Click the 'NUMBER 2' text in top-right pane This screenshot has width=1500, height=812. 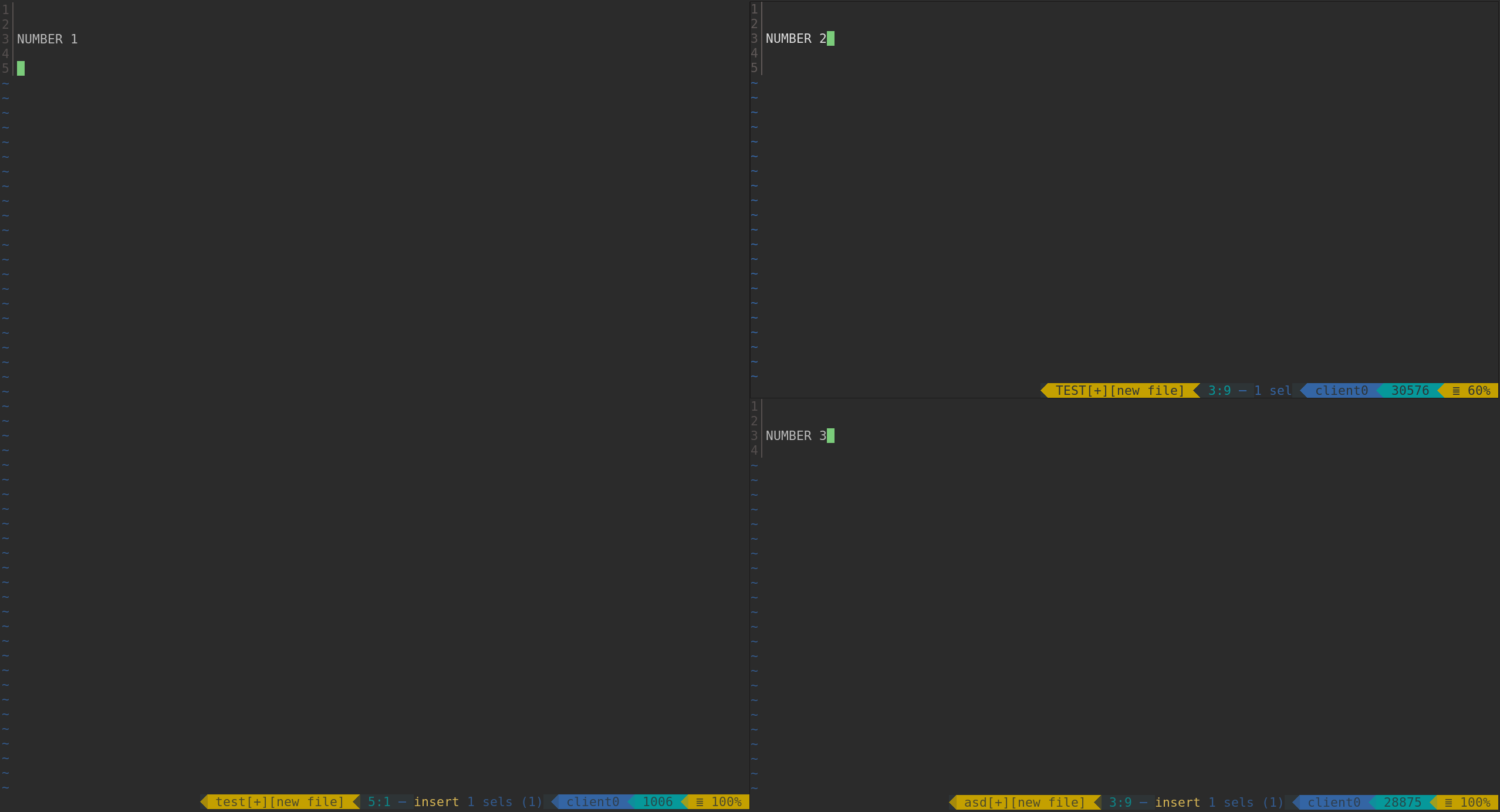[x=796, y=39]
